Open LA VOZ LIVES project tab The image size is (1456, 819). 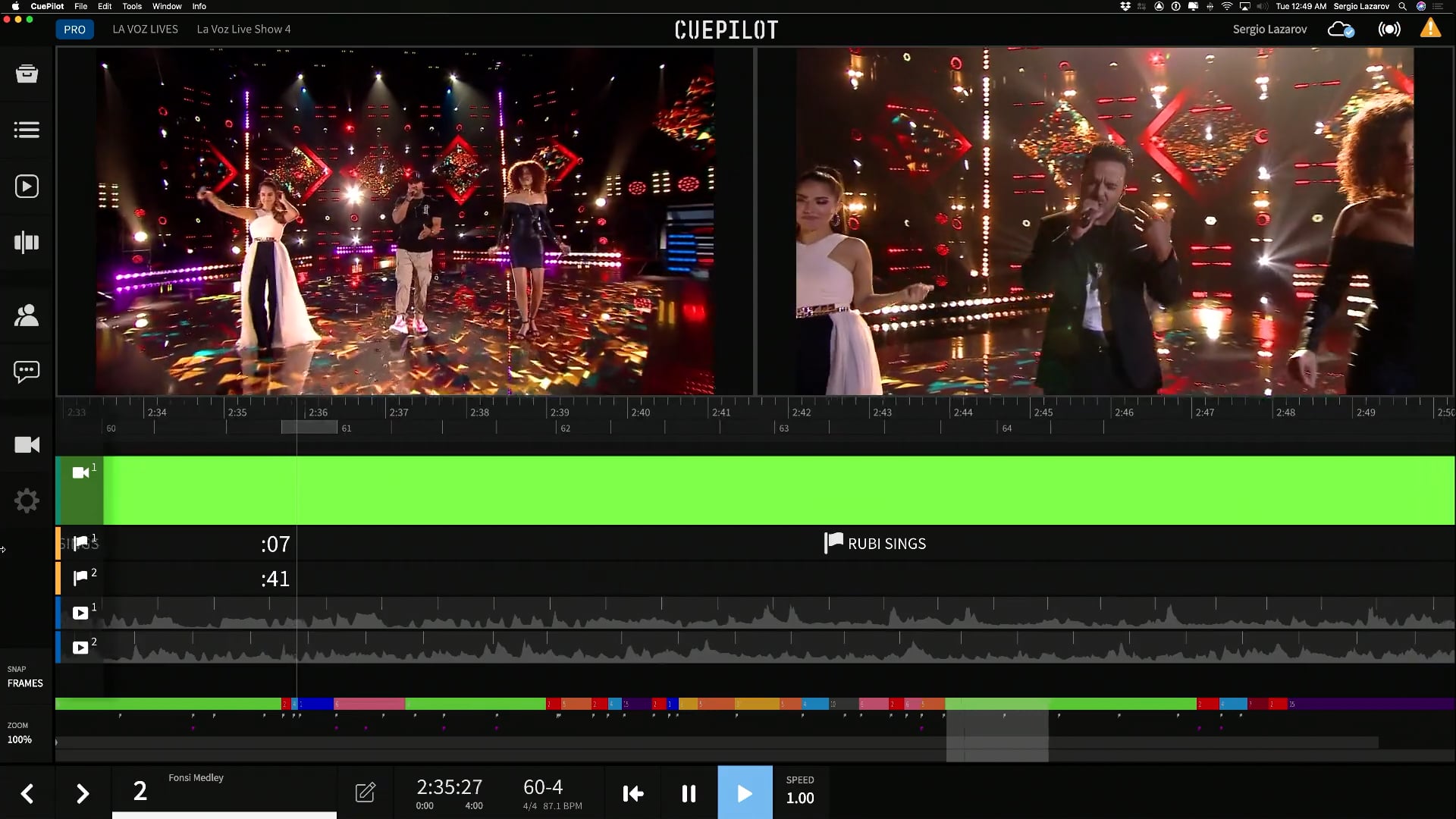(146, 29)
